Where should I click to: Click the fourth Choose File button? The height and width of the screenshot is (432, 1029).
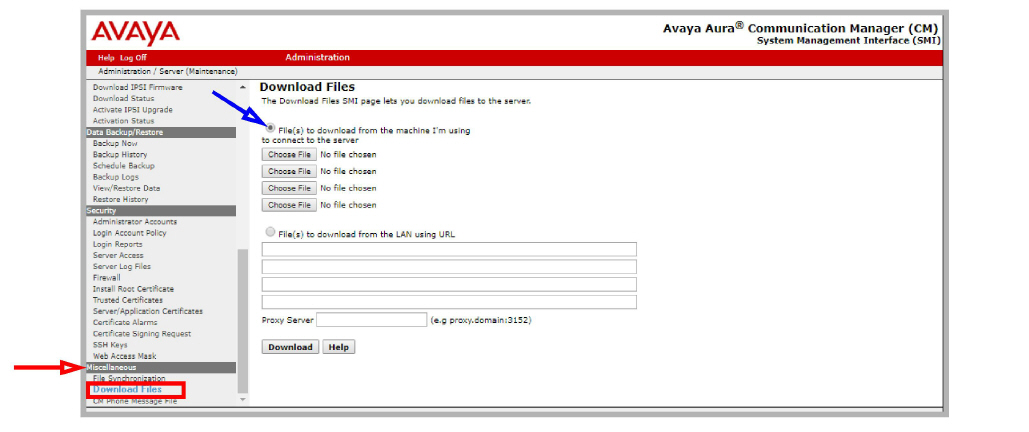289,205
